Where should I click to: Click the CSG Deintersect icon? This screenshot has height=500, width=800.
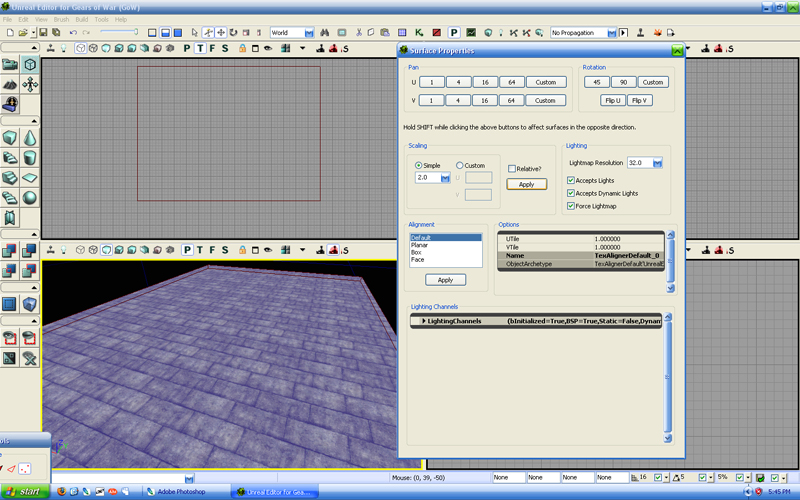[x=30, y=270]
